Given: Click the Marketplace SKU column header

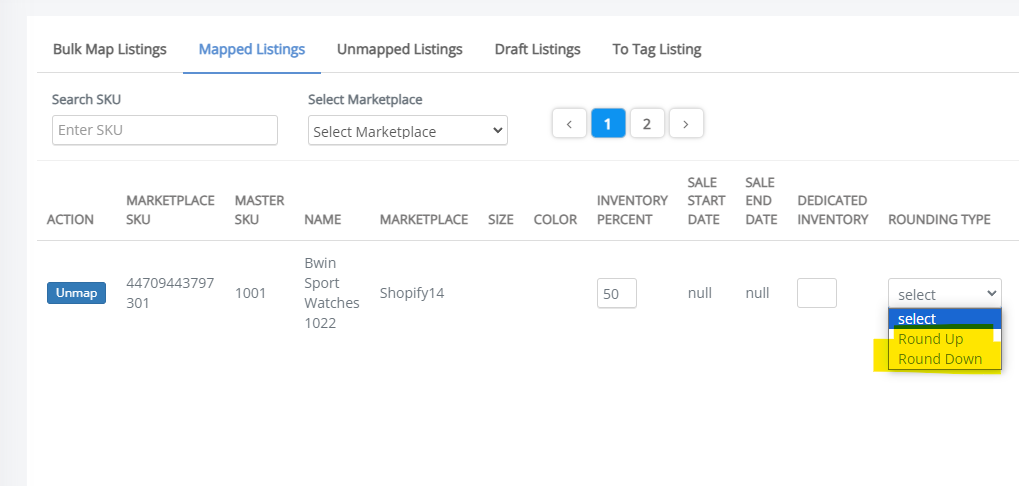Looking at the screenshot, I should point(170,210).
